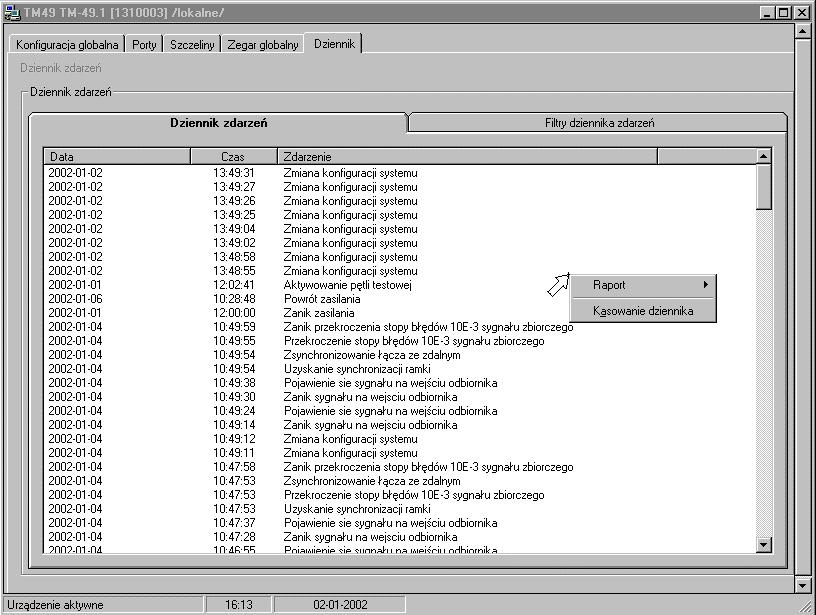The image size is (816, 615).
Task: Sort by the Zdarzenie column header
Action: point(467,157)
